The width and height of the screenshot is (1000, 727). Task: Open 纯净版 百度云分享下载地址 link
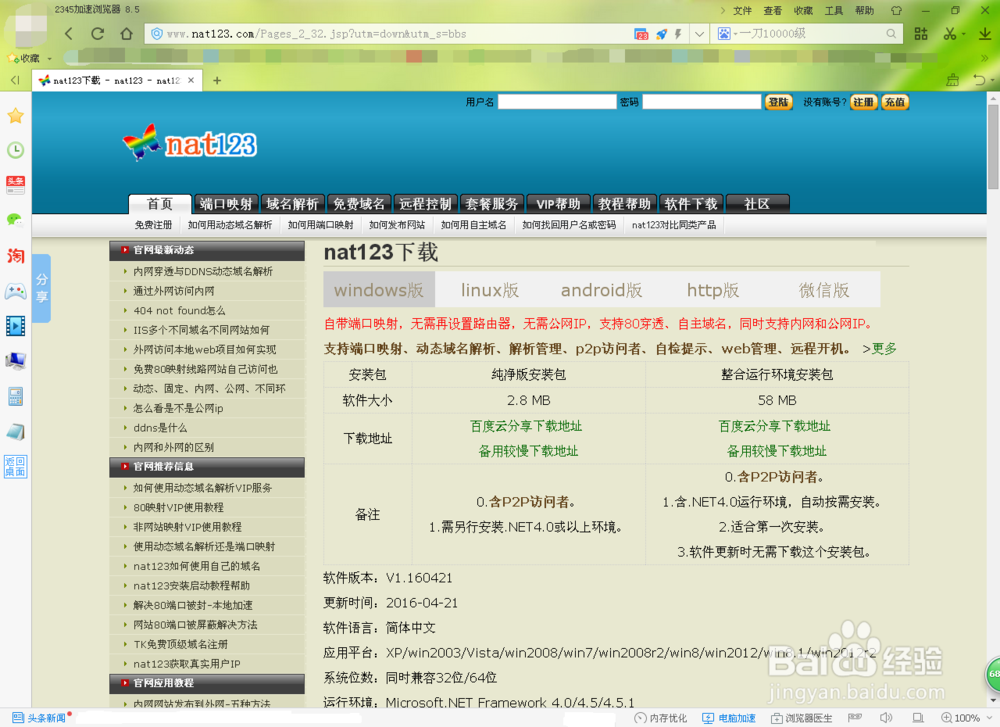coord(526,426)
